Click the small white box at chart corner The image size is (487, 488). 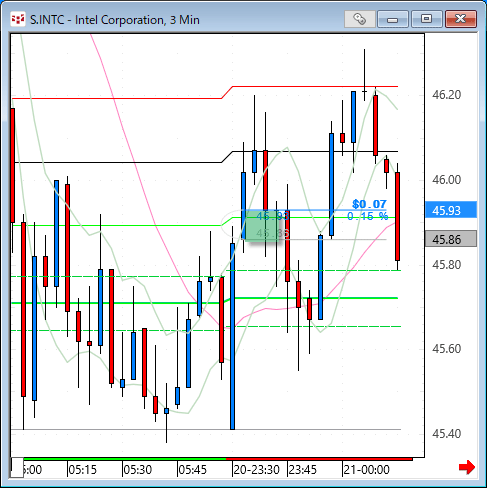[17, 468]
